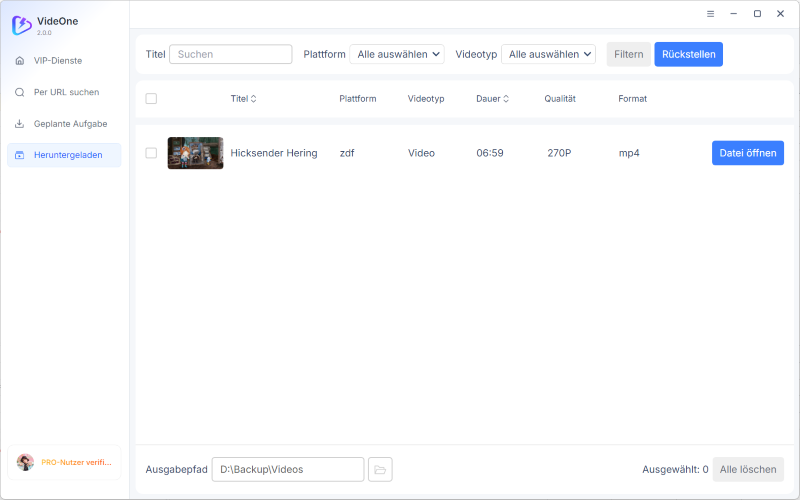This screenshot has width=800, height=500.
Task: Open the hamburger menu icon in title bar
Action: [710, 14]
